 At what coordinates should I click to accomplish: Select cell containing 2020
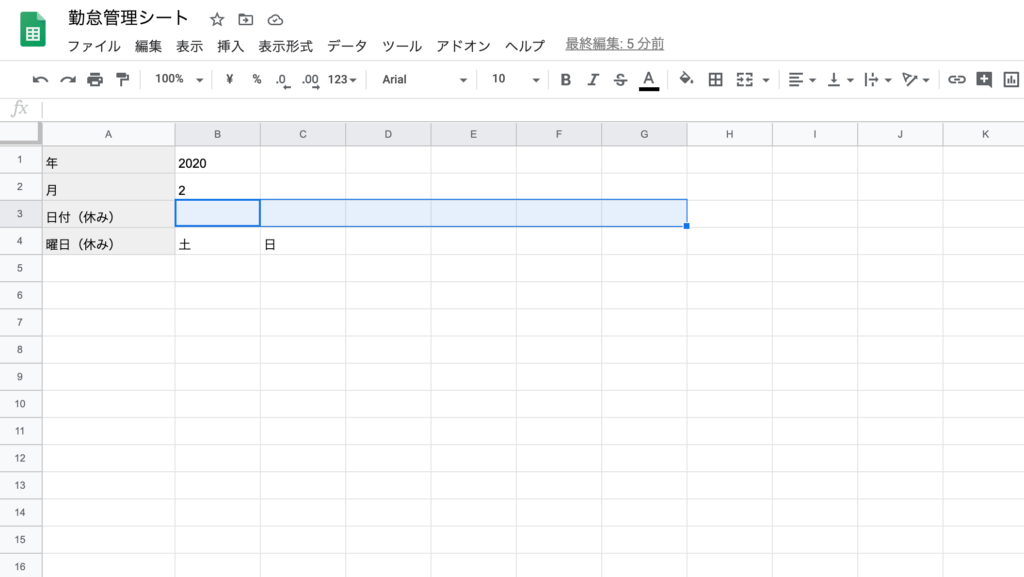click(x=217, y=160)
